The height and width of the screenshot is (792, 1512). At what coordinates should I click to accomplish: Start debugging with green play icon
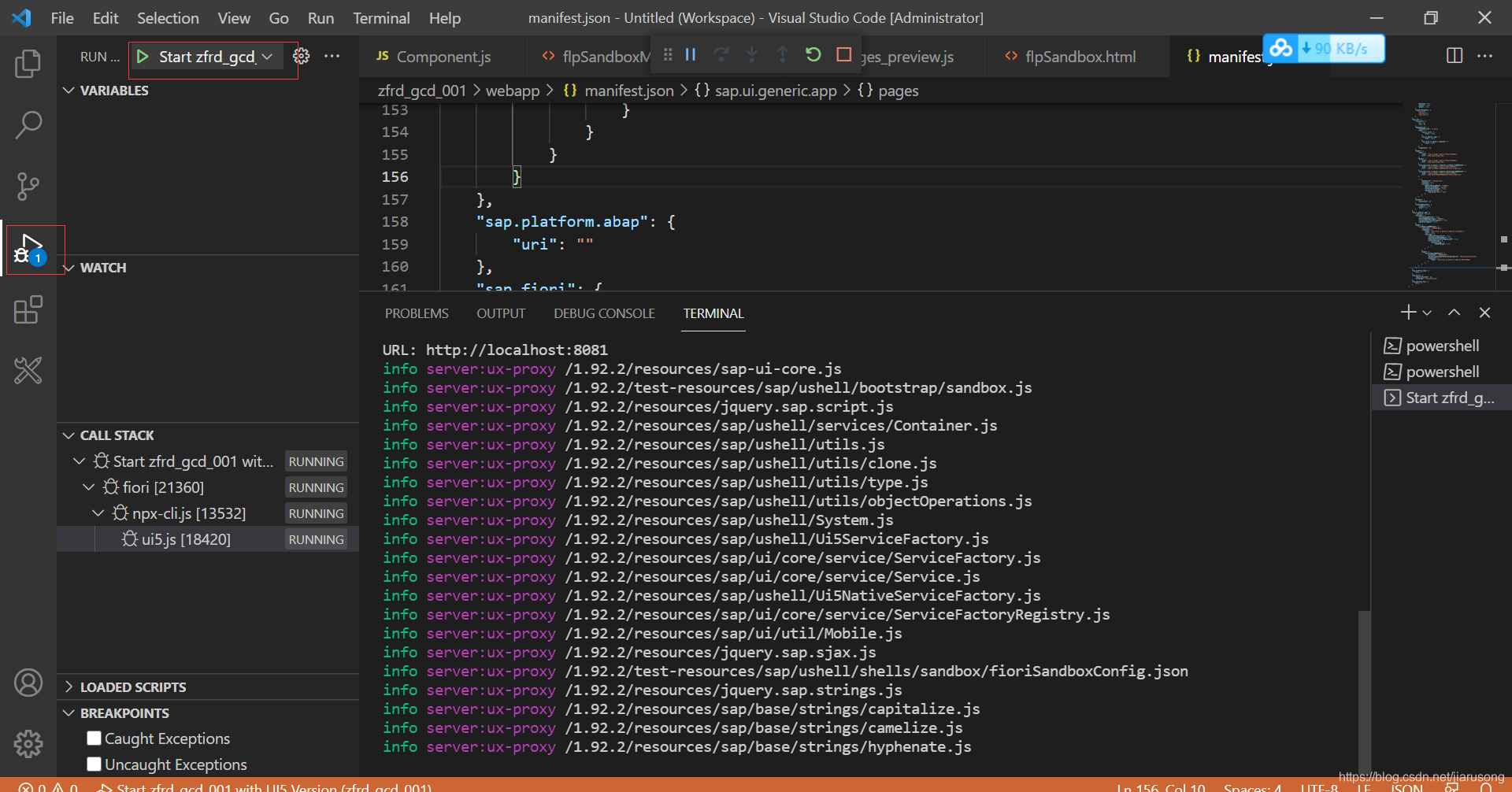coord(143,57)
